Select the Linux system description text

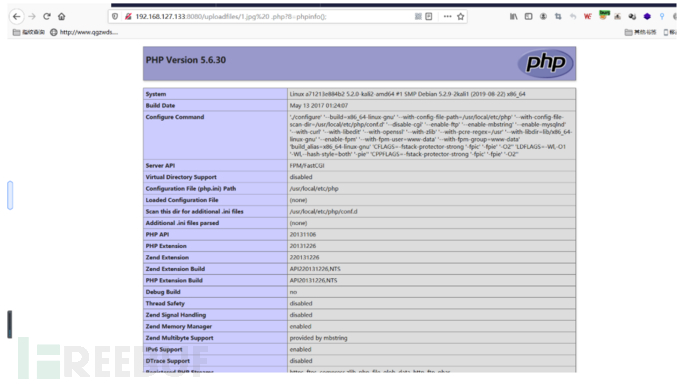[x=407, y=94]
